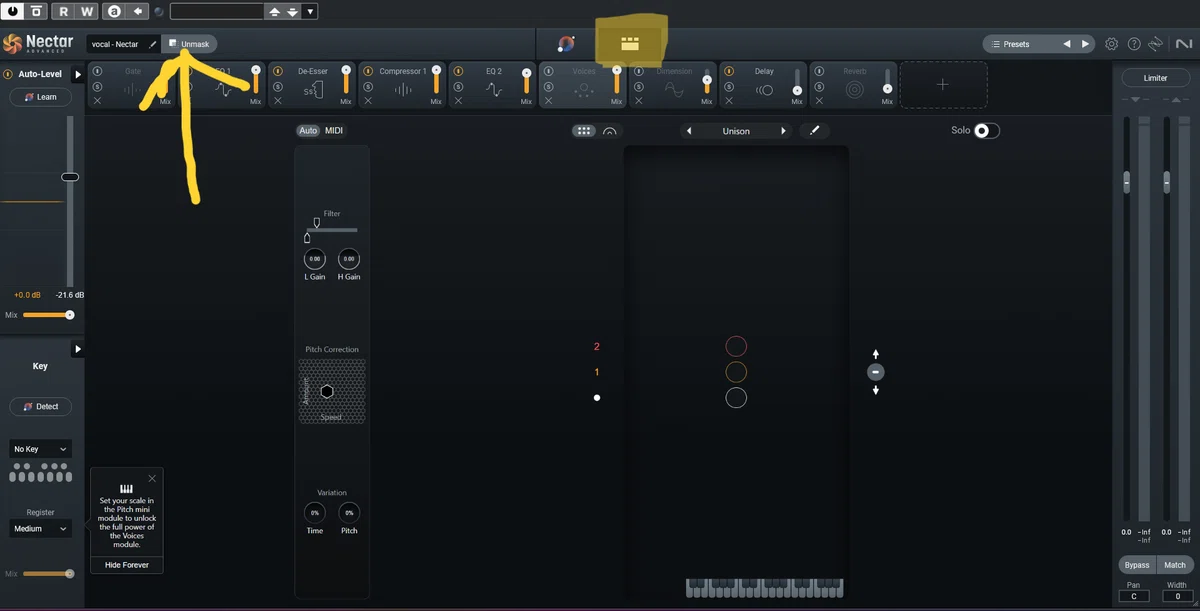Load the previous preset arrow
Screen dimensions: 1200x611
point(1066,44)
